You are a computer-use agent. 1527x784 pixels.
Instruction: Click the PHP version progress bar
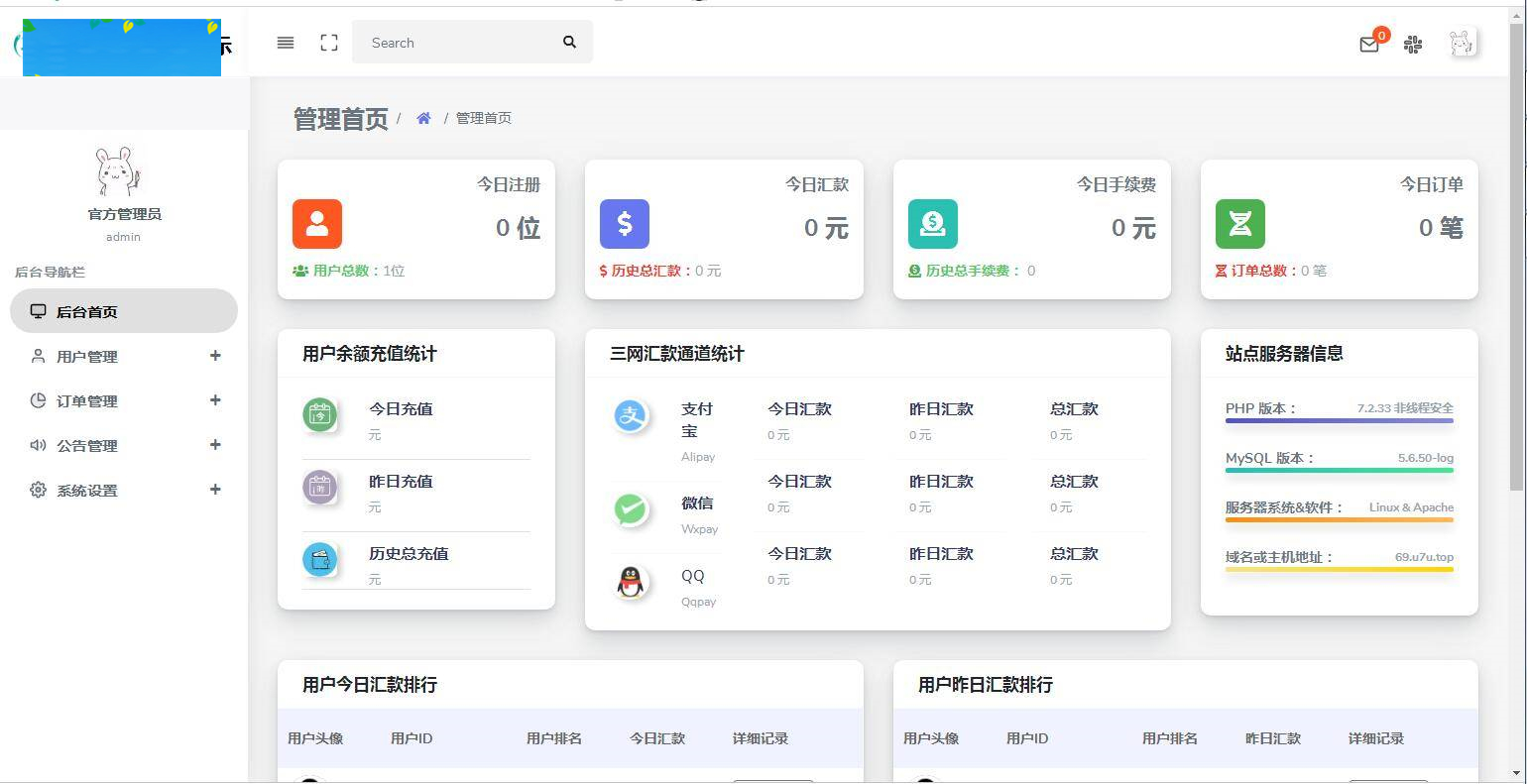point(1339,421)
